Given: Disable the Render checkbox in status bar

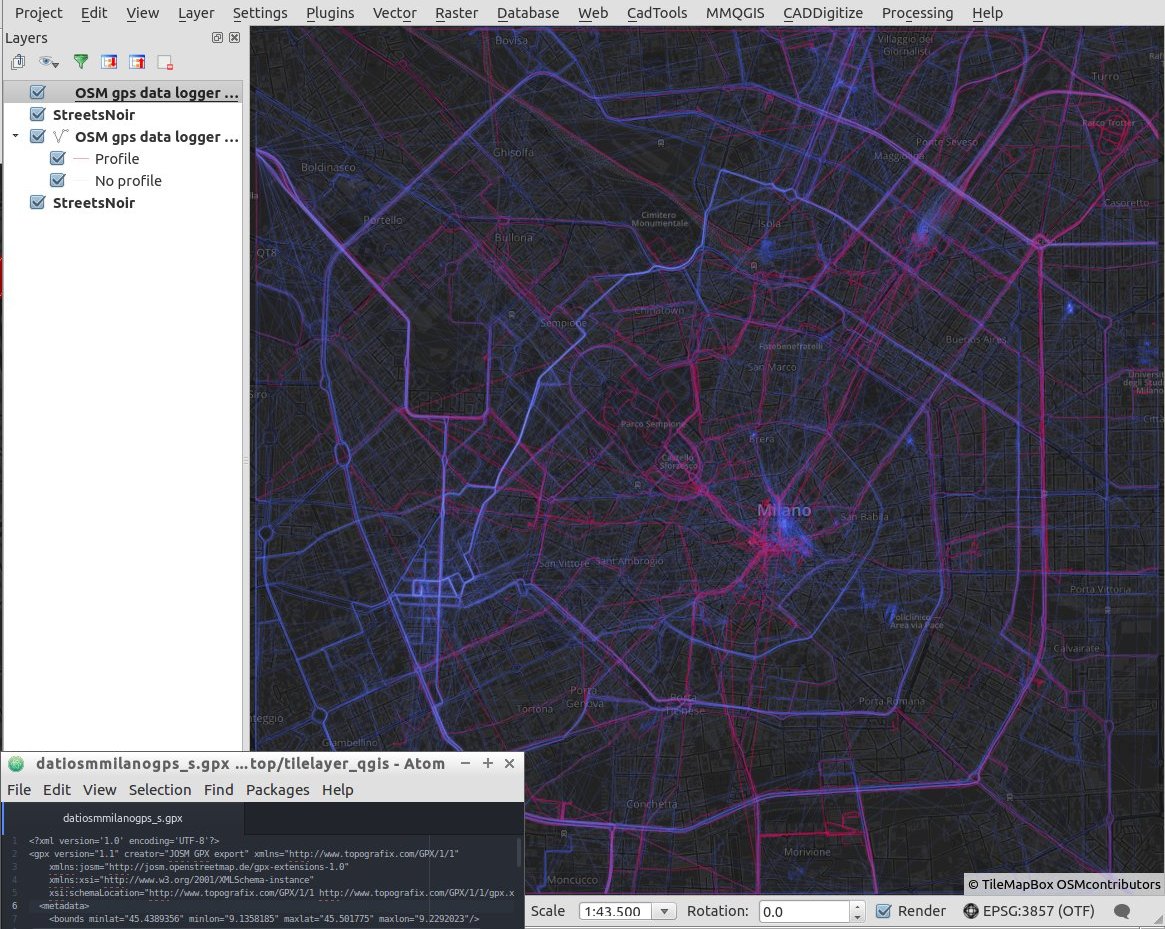Looking at the screenshot, I should (884, 911).
